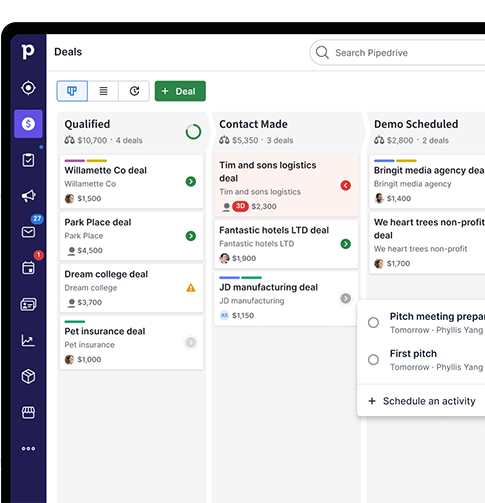Open the Activities calendar icon in sidebar
This screenshot has height=503, width=485.
tap(28, 268)
